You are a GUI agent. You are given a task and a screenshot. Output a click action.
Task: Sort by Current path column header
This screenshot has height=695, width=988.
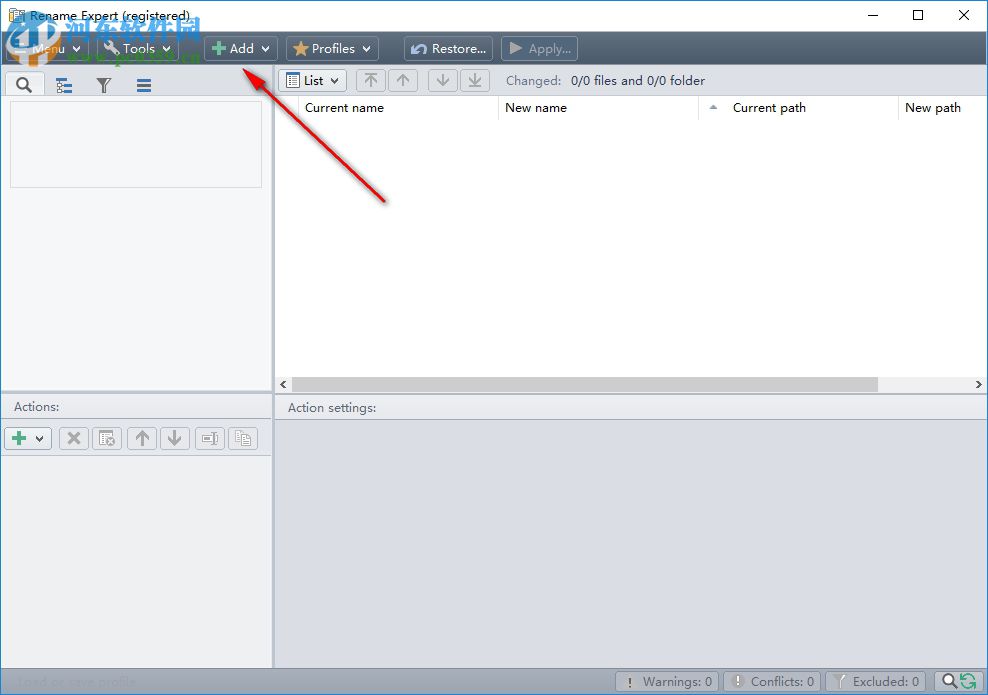798,108
